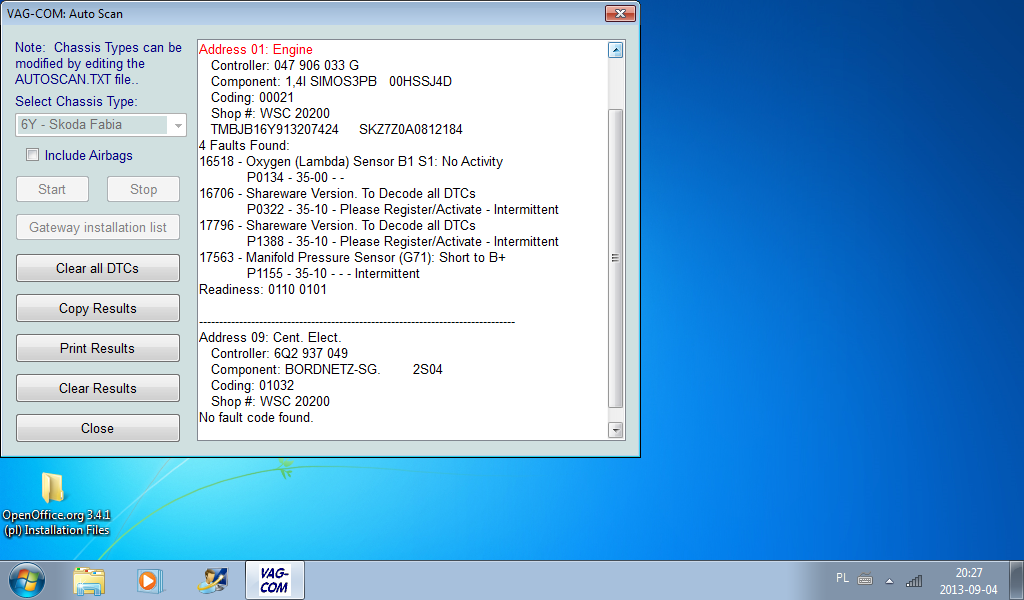Viewport: 1024px width, 600px height.
Task: Click fault 16706 Shareware Version line
Action: click(x=338, y=193)
